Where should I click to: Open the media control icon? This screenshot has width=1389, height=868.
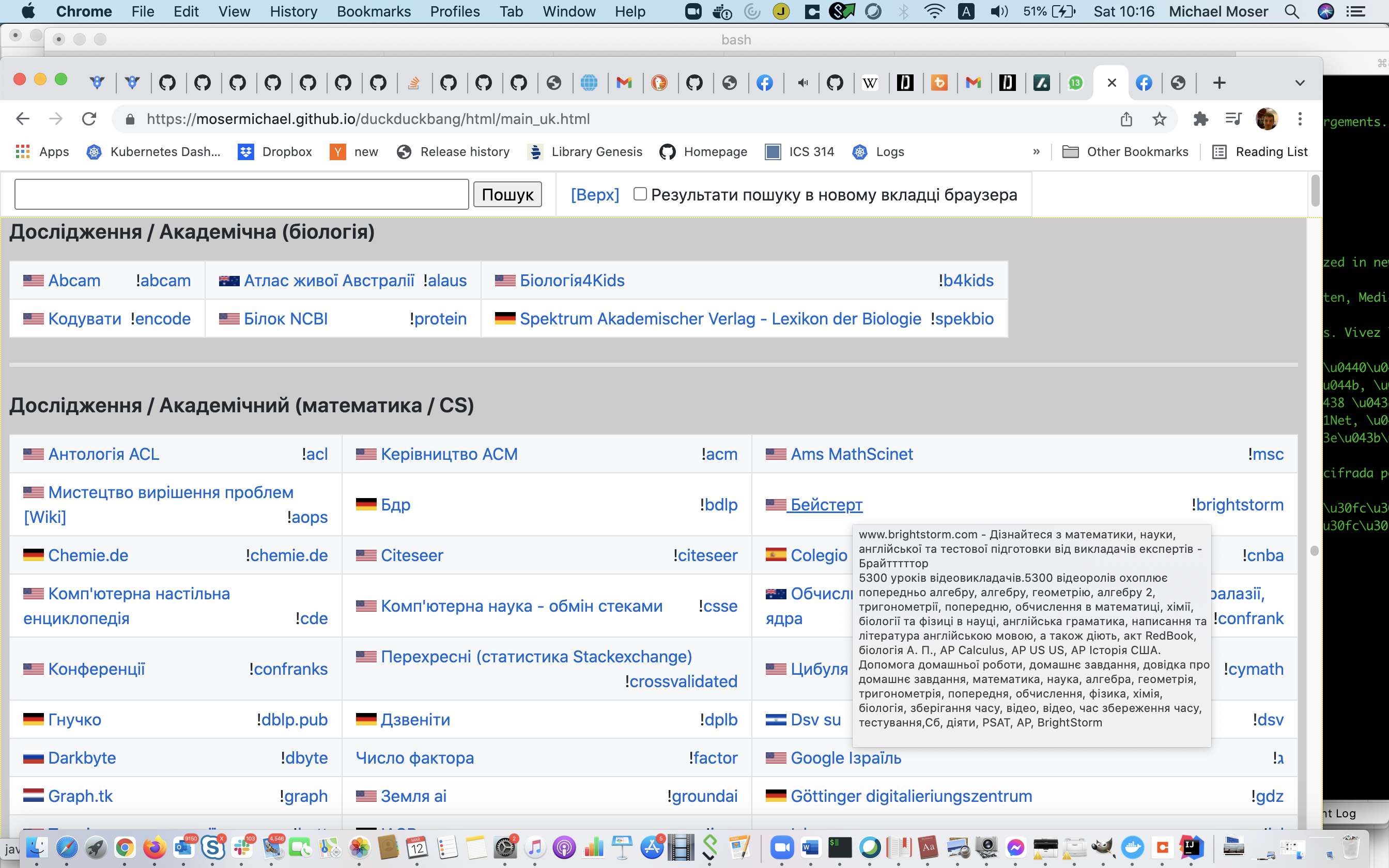pyautogui.click(x=1233, y=119)
